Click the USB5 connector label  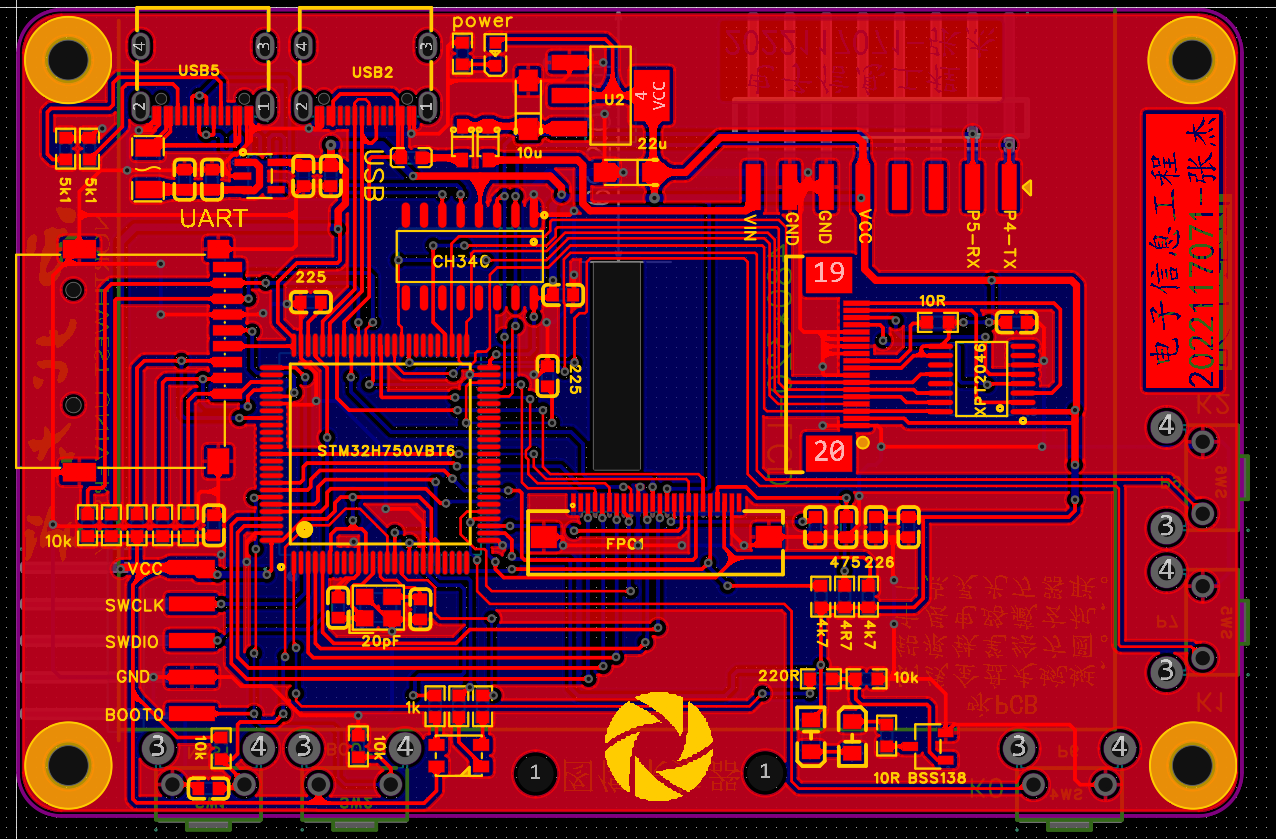click(198, 71)
